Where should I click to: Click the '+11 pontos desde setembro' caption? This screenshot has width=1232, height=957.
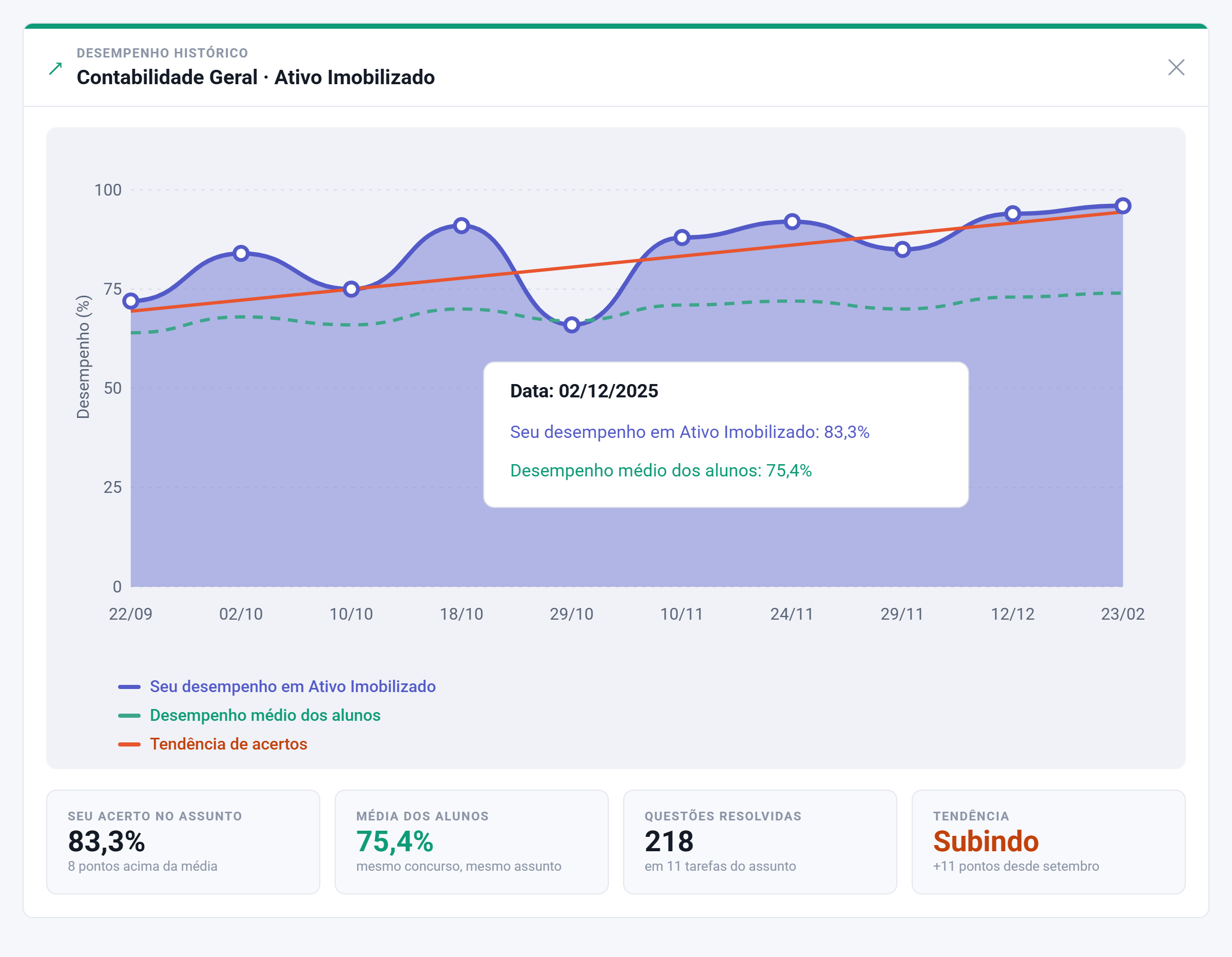1016,866
